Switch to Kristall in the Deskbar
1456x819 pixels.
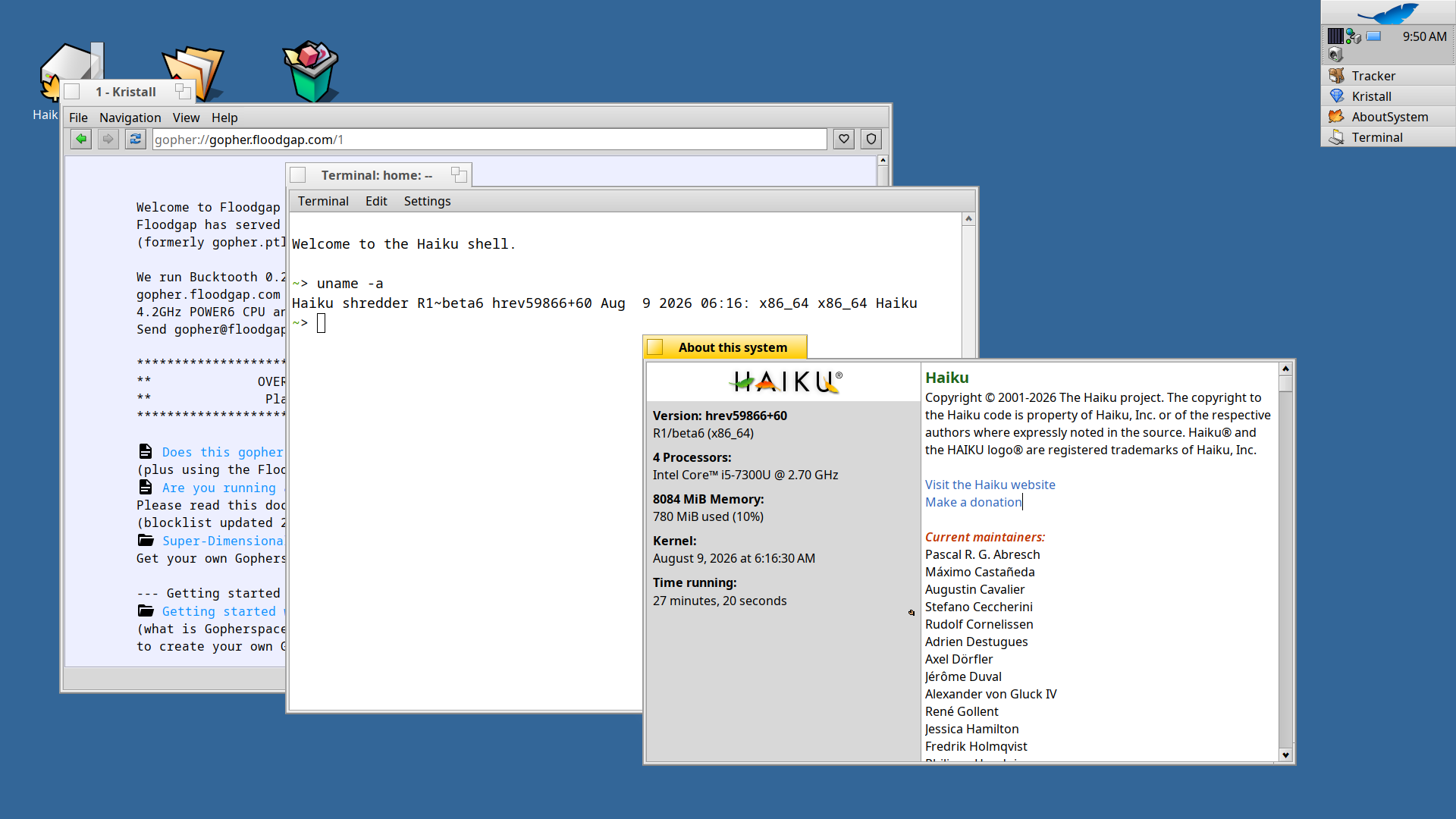click(1388, 96)
